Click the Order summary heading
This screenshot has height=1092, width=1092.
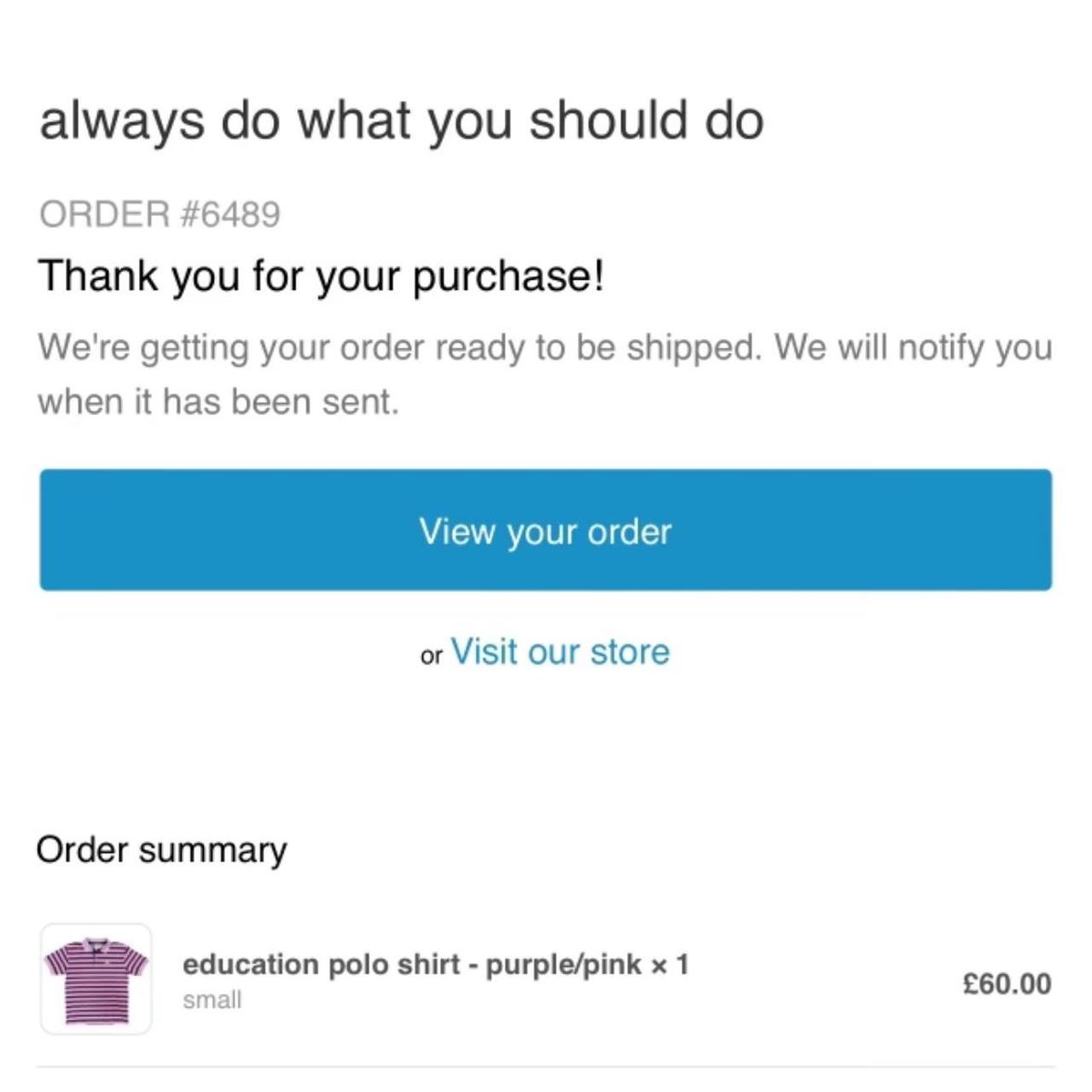162,849
